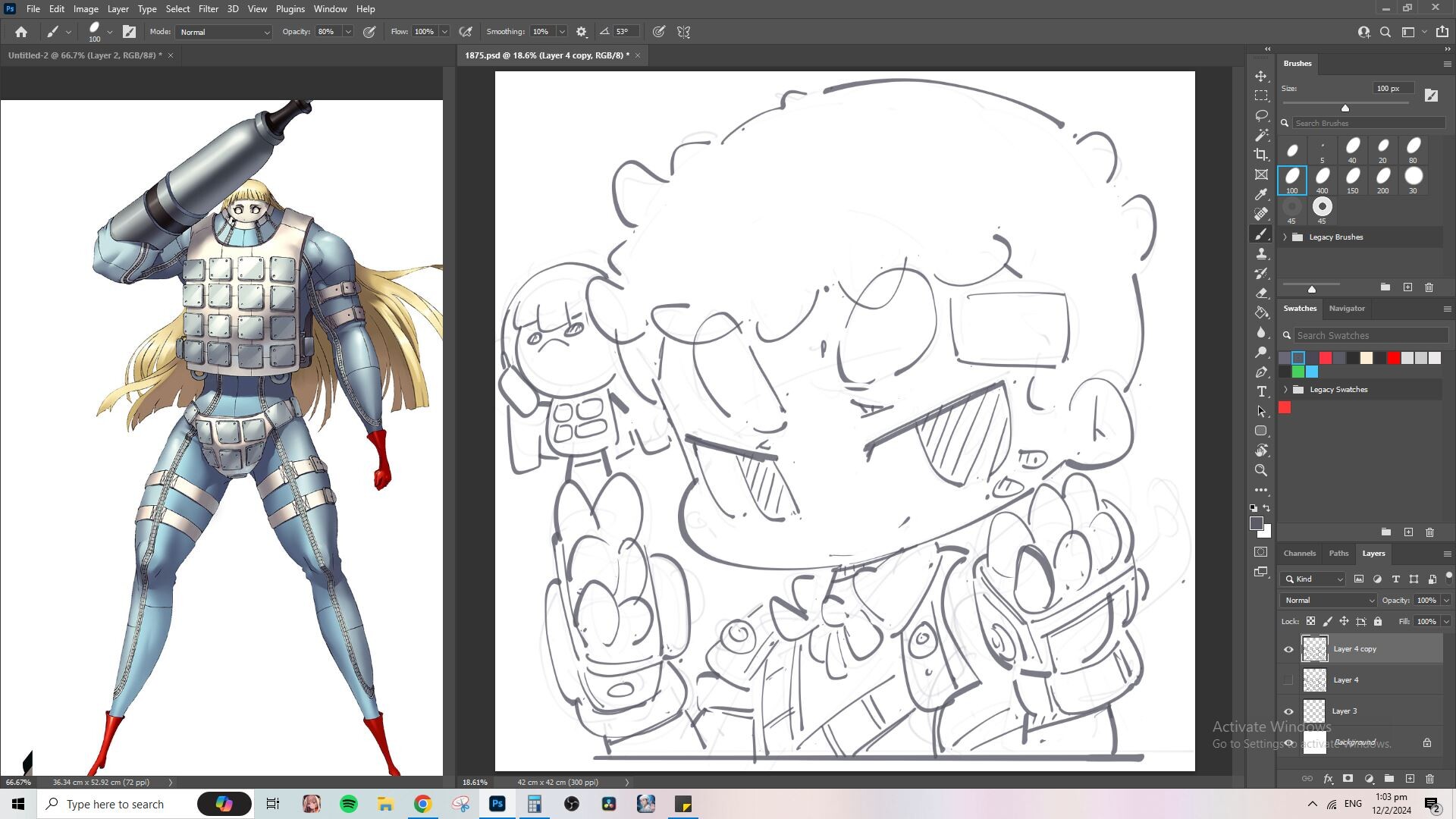Select the Eyedropper tool

tap(1261, 194)
